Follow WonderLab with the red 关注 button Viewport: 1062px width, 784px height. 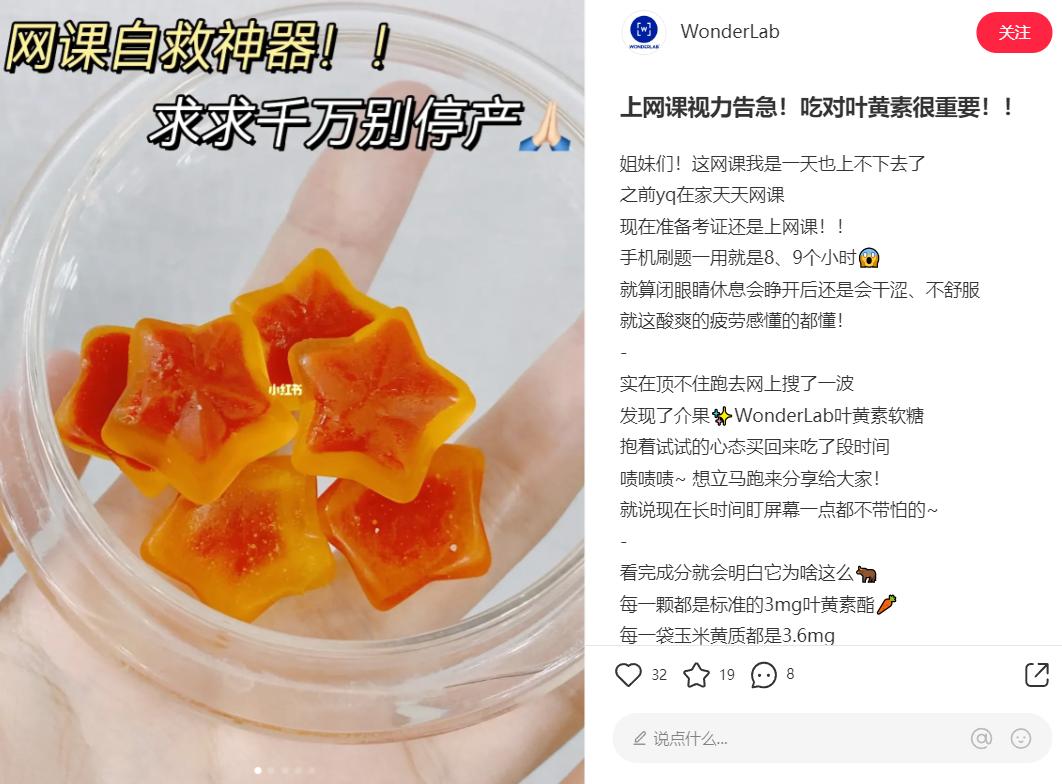[1013, 32]
